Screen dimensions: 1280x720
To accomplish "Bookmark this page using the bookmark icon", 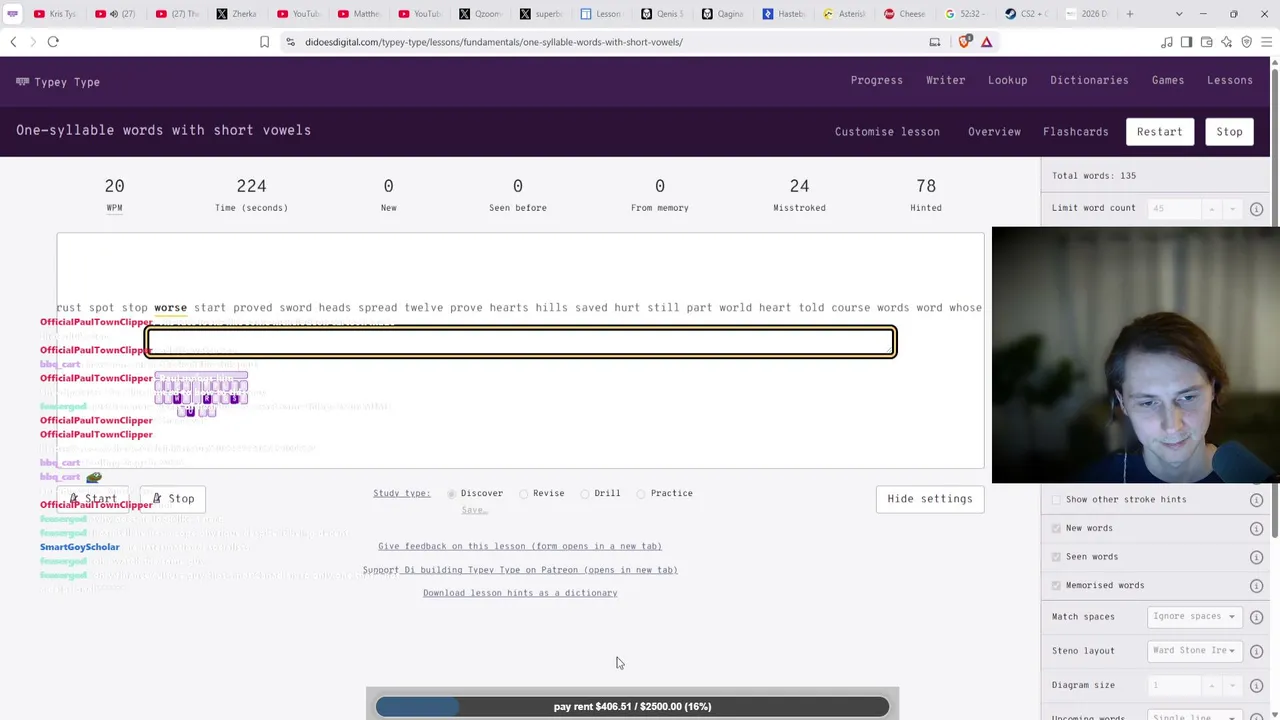I will [x=264, y=42].
